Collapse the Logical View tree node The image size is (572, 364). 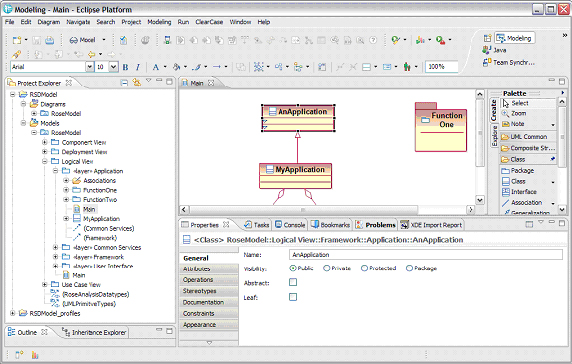[x=45, y=161]
